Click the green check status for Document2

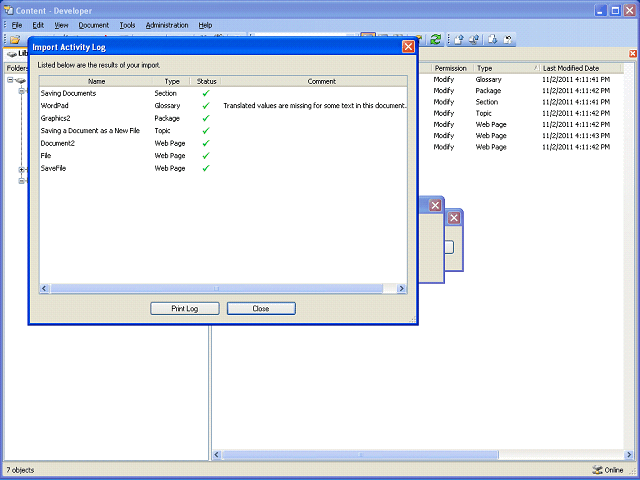coord(206,143)
